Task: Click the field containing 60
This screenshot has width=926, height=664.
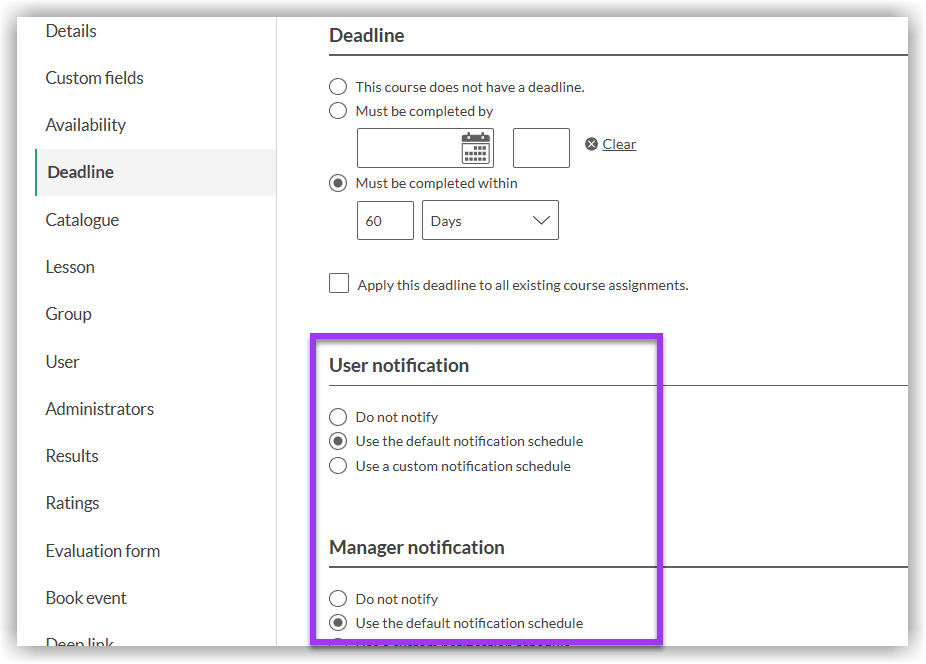Action: click(x=385, y=221)
